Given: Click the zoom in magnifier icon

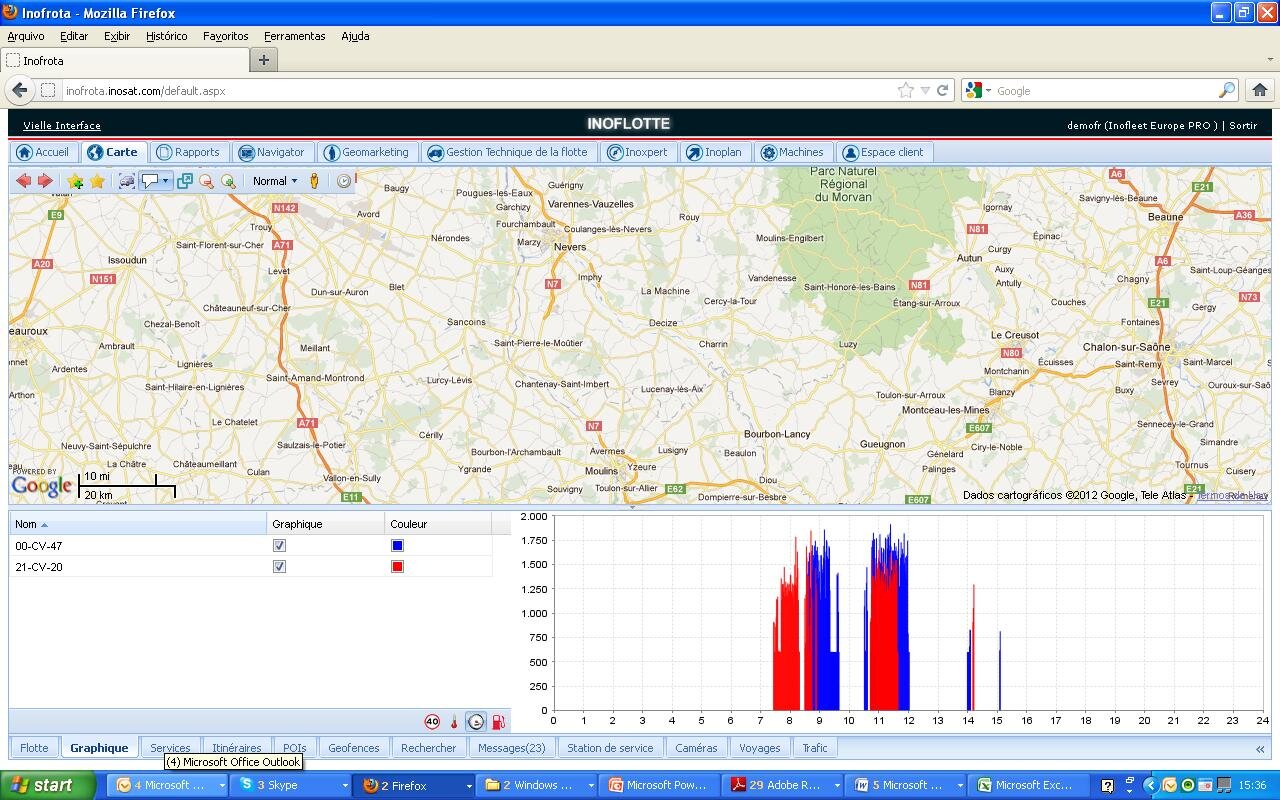Looking at the screenshot, I should (229, 181).
